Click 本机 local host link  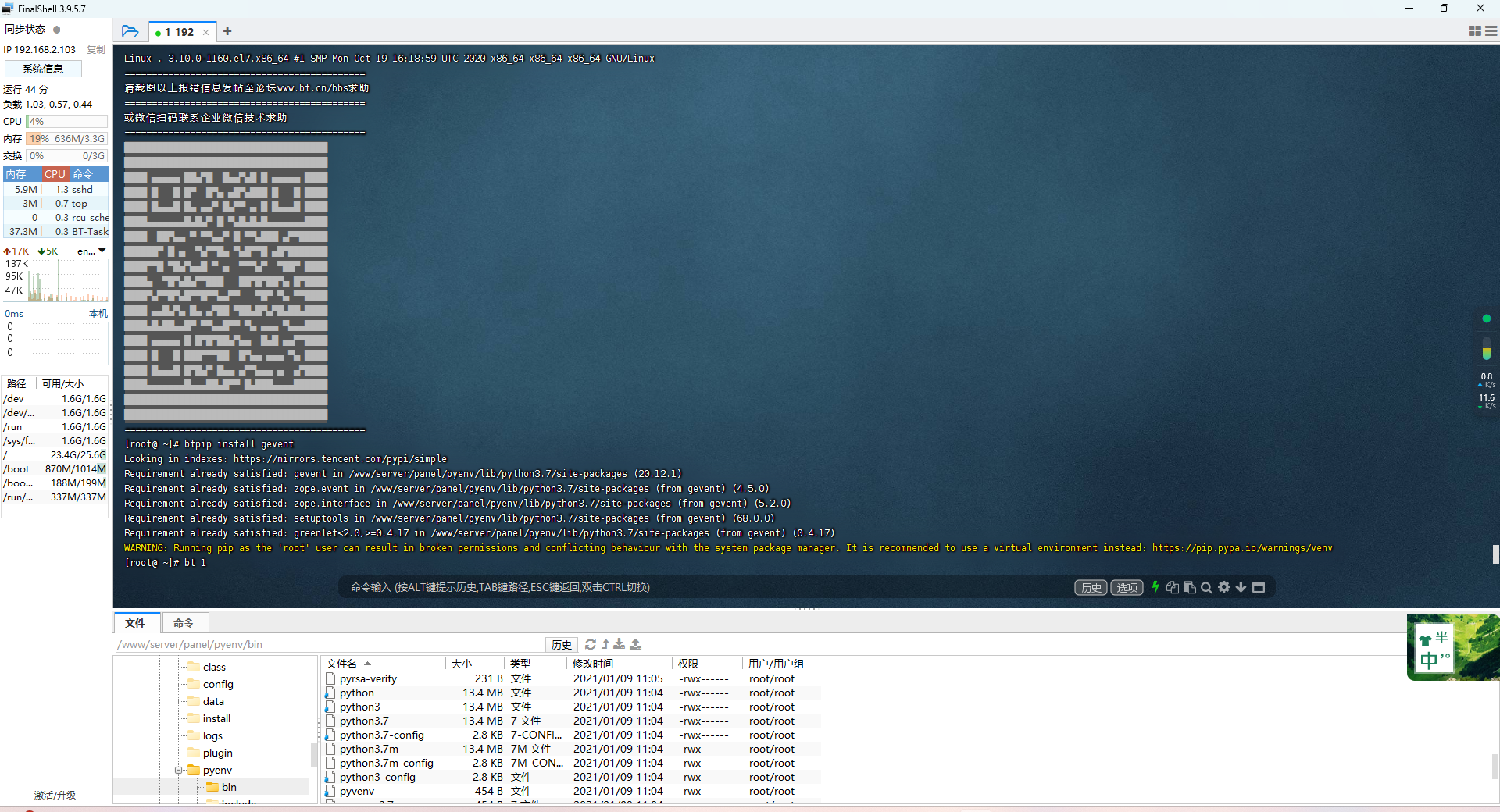click(98, 313)
